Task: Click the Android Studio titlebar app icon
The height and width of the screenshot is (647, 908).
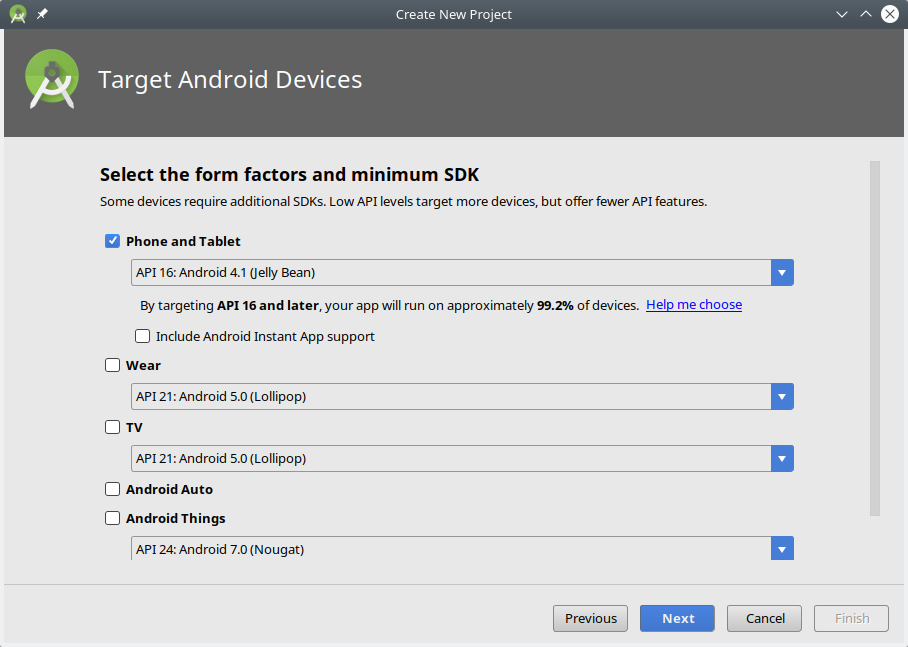Action: 18,14
